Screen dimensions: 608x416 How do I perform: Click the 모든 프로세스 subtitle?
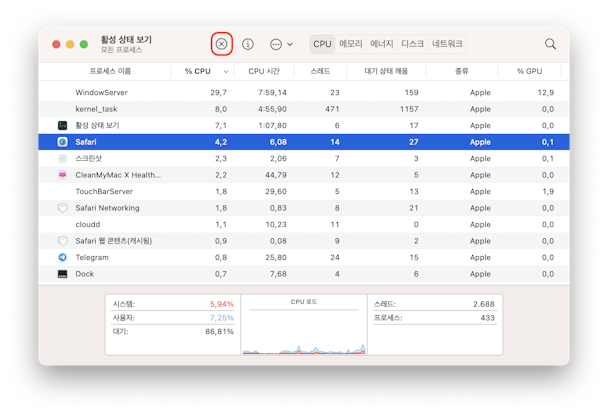tap(121, 50)
